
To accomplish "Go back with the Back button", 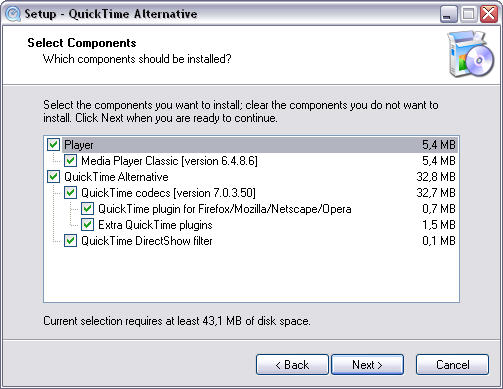I will 292,365.
